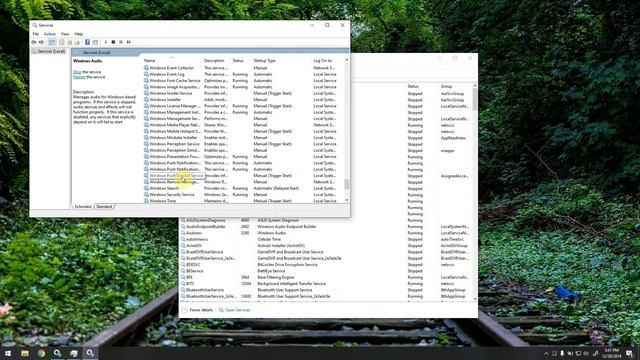Select Windows Time service row
Screen dimensions: 640x360
click(x=244, y=201)
